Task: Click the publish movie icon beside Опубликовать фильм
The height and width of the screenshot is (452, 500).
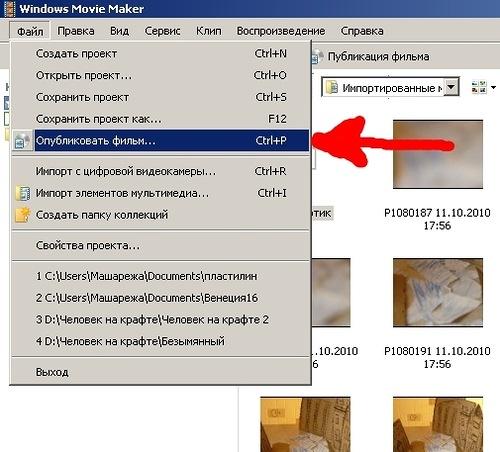Action: (22, 141)
